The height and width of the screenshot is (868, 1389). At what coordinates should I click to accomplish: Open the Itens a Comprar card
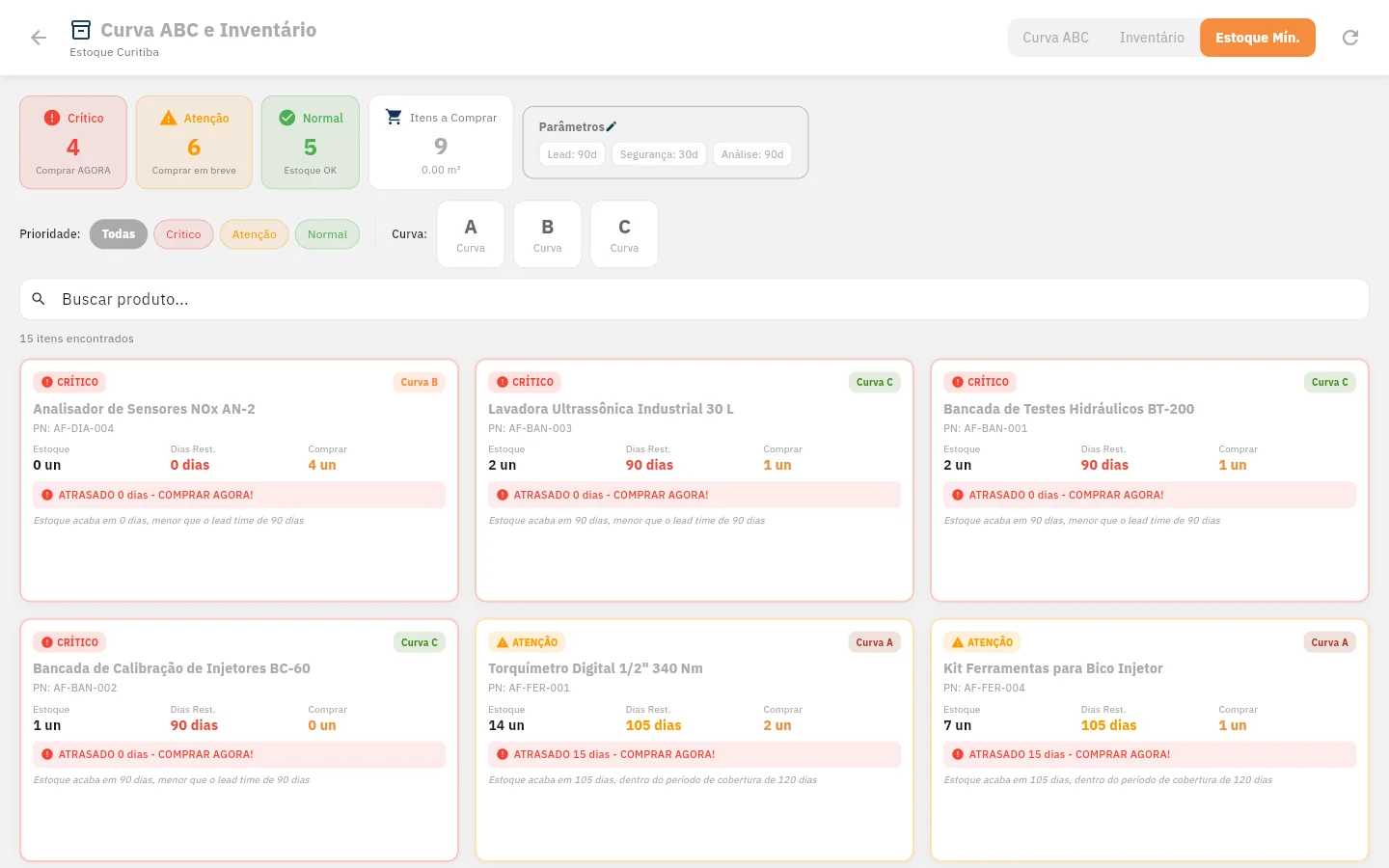tap(441, 143)
